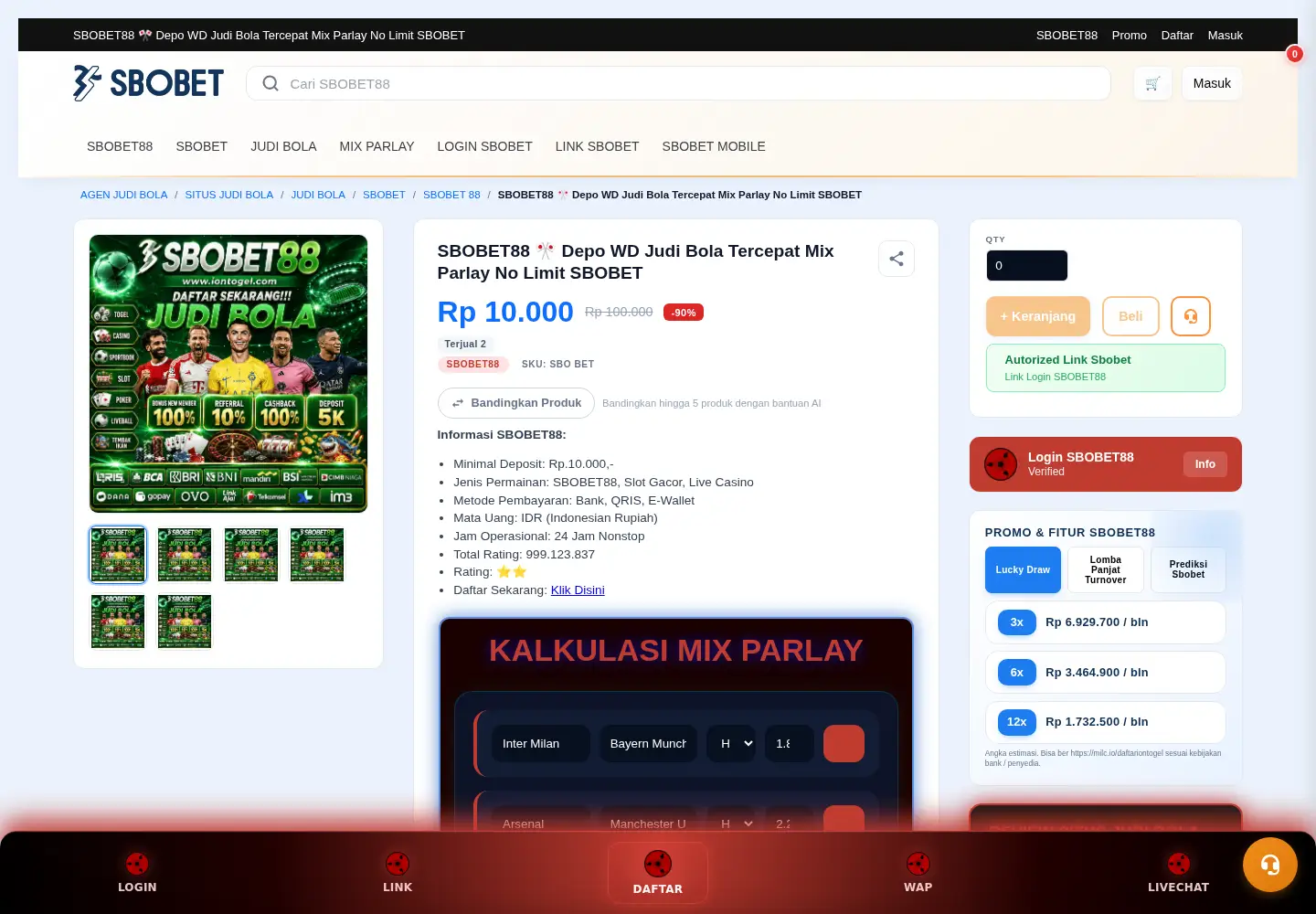Image resolution: width=1316 pixels, height=914 pixels.
Task: Open the H dropdown in Inter Milan row
Action: click(731, 744)
